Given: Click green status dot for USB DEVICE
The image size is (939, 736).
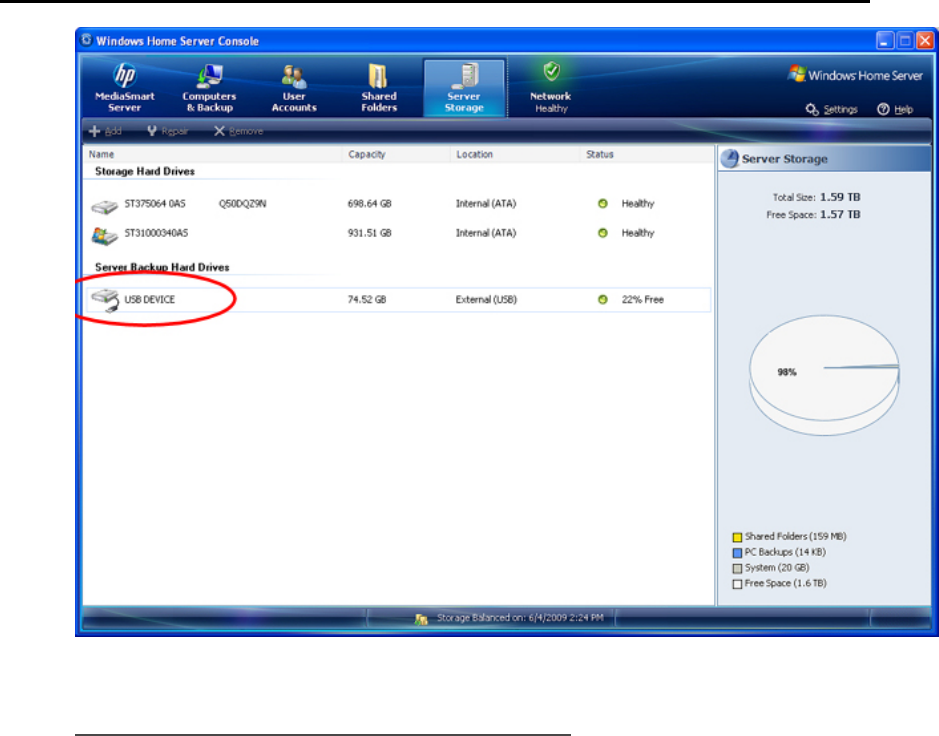Looking at the screenshot, I should (603, 299).
